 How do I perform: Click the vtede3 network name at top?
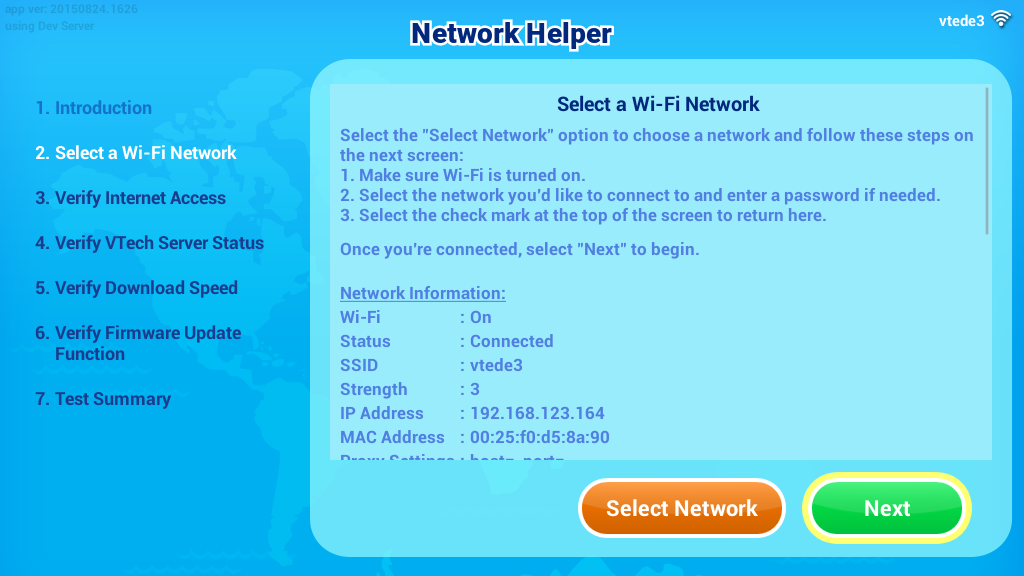coord(961,21)
